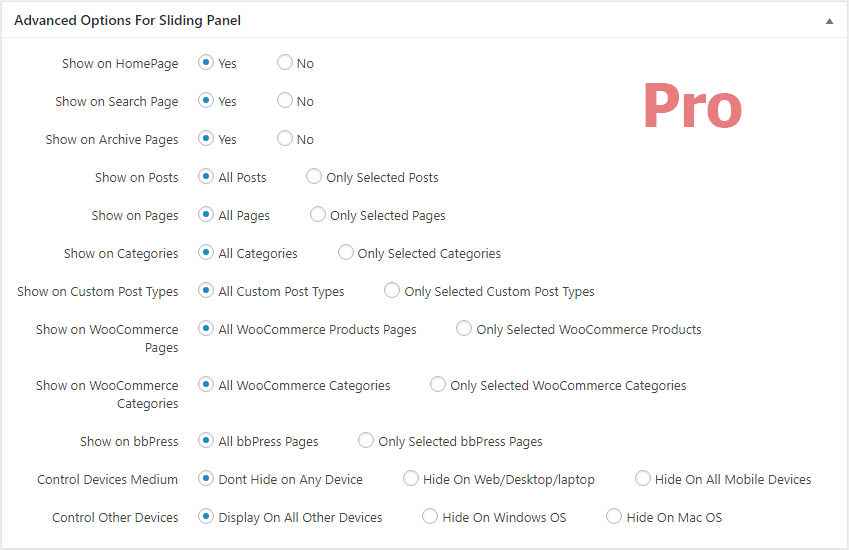
Task: Choose Only Selected WooCommerce Products
Action: [x=464, y=328]
